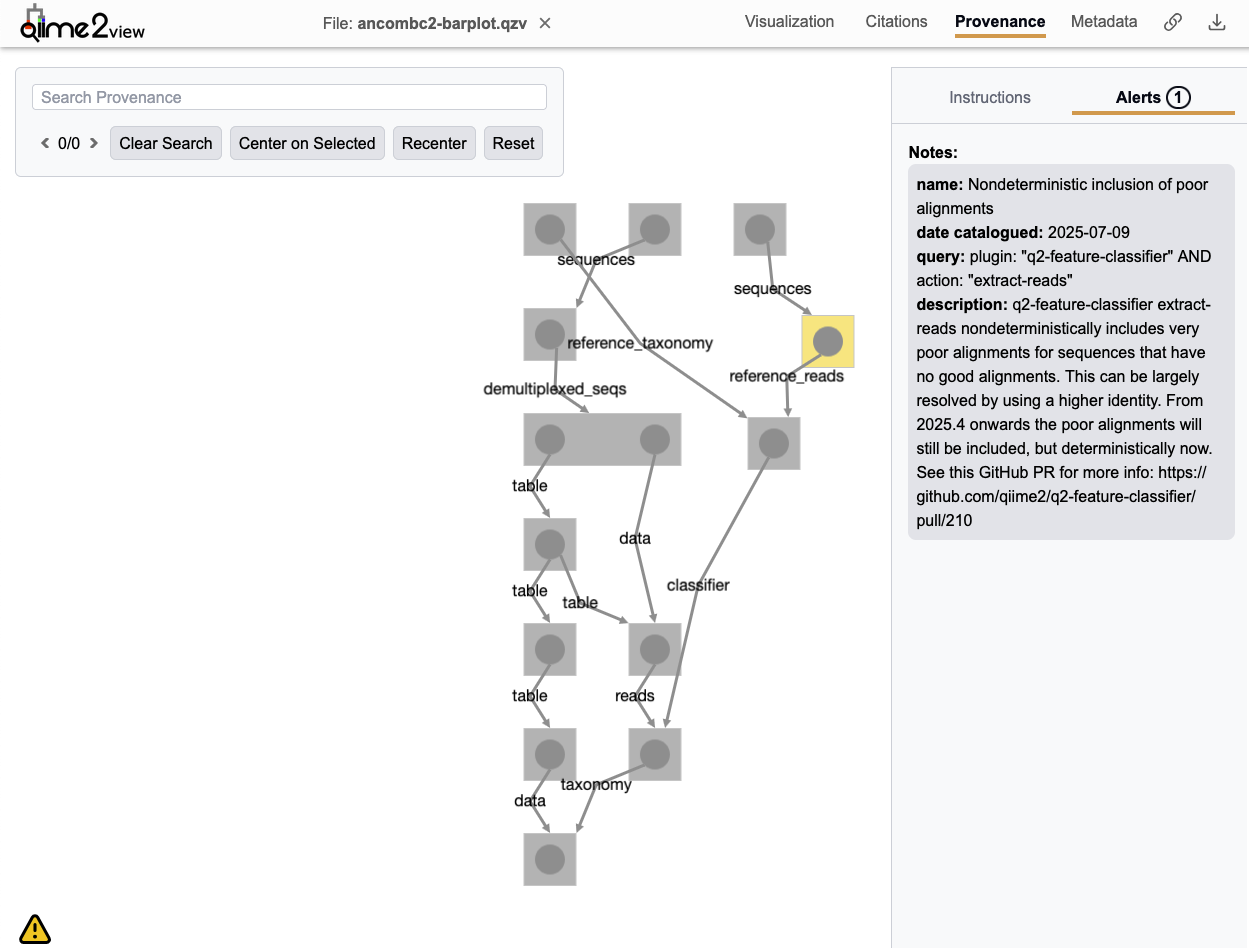This screenshot has height=948, width=1249.
Task: Switch to the Instructions panel tab
Action: coord(989,97)
